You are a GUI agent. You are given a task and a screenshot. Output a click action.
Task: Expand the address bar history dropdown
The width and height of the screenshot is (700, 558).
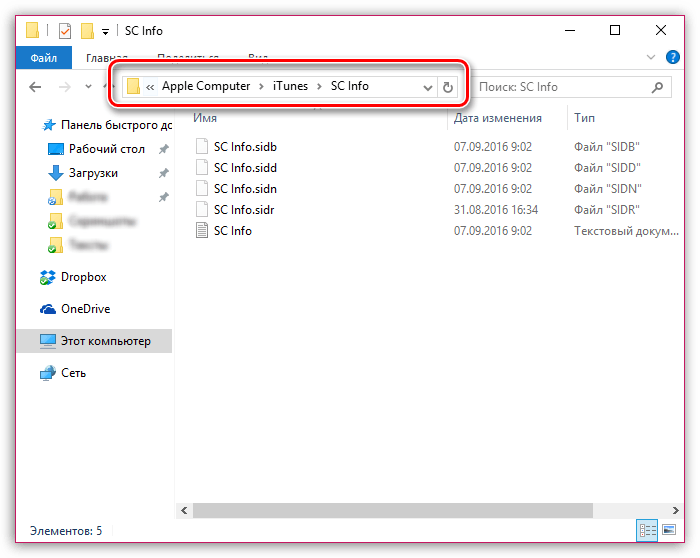(428, 87)
